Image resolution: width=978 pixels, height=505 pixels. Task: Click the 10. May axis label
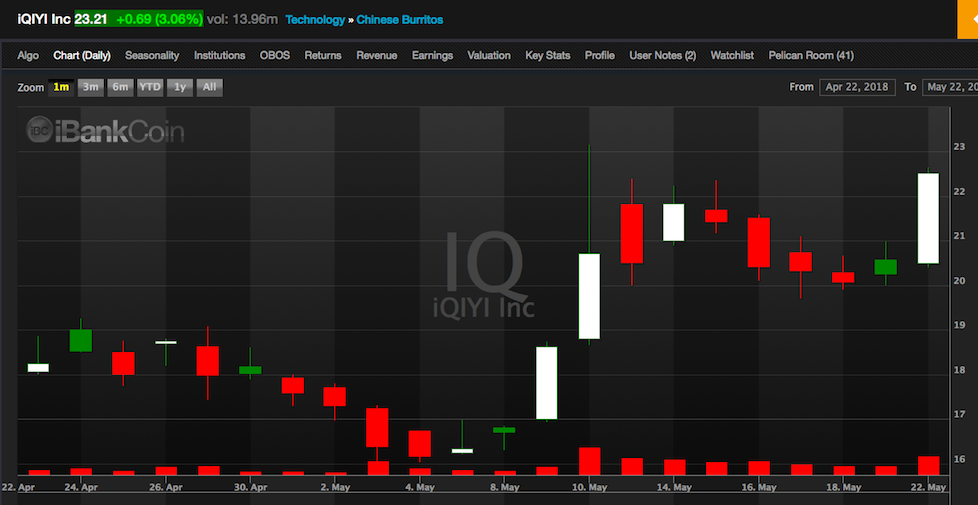pos(589,487)
